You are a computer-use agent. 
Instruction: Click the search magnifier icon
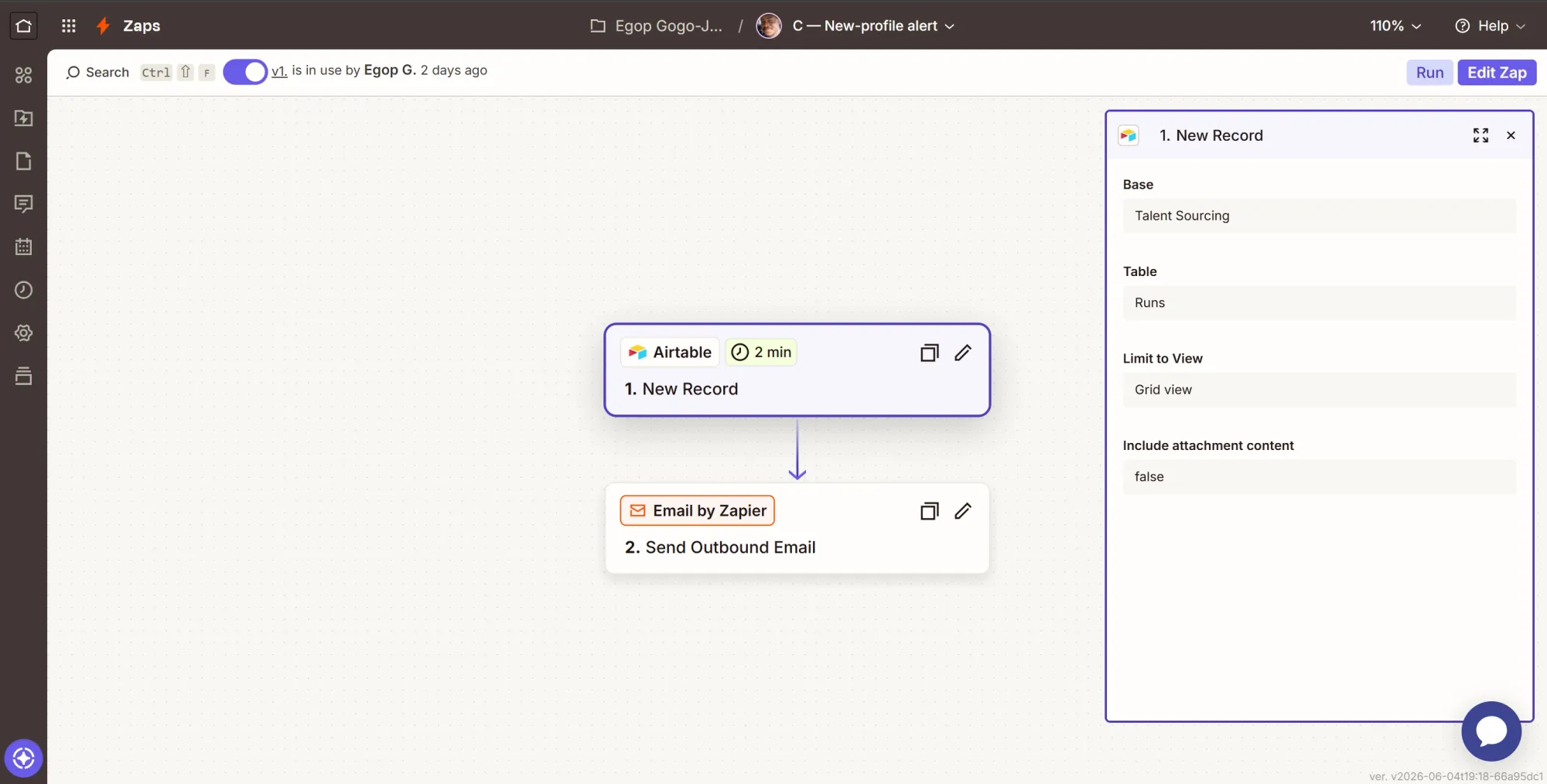tap(73, 73)
